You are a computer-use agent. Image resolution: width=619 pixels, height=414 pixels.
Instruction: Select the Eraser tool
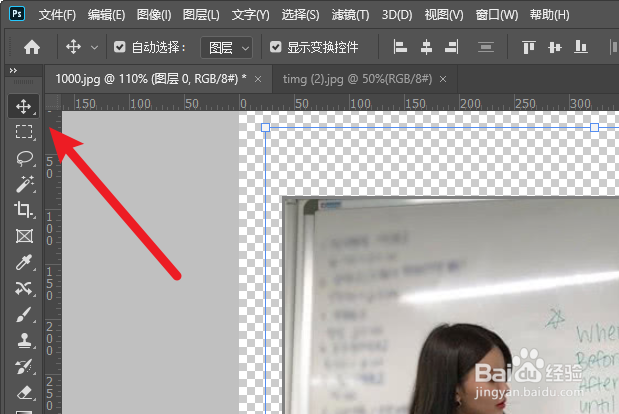24,393
